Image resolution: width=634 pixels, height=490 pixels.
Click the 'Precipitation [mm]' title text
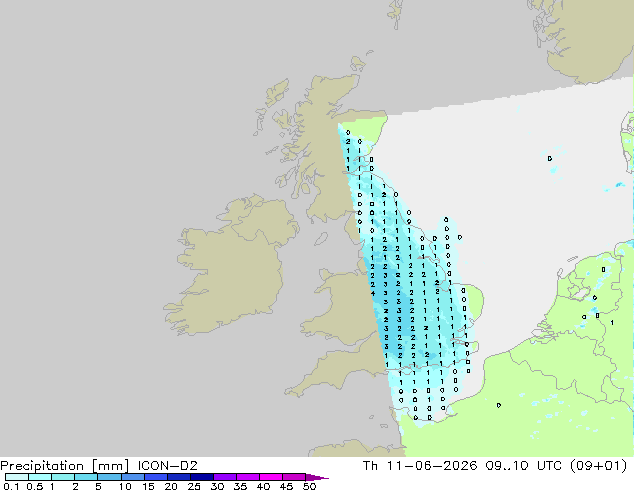(65, 466)
